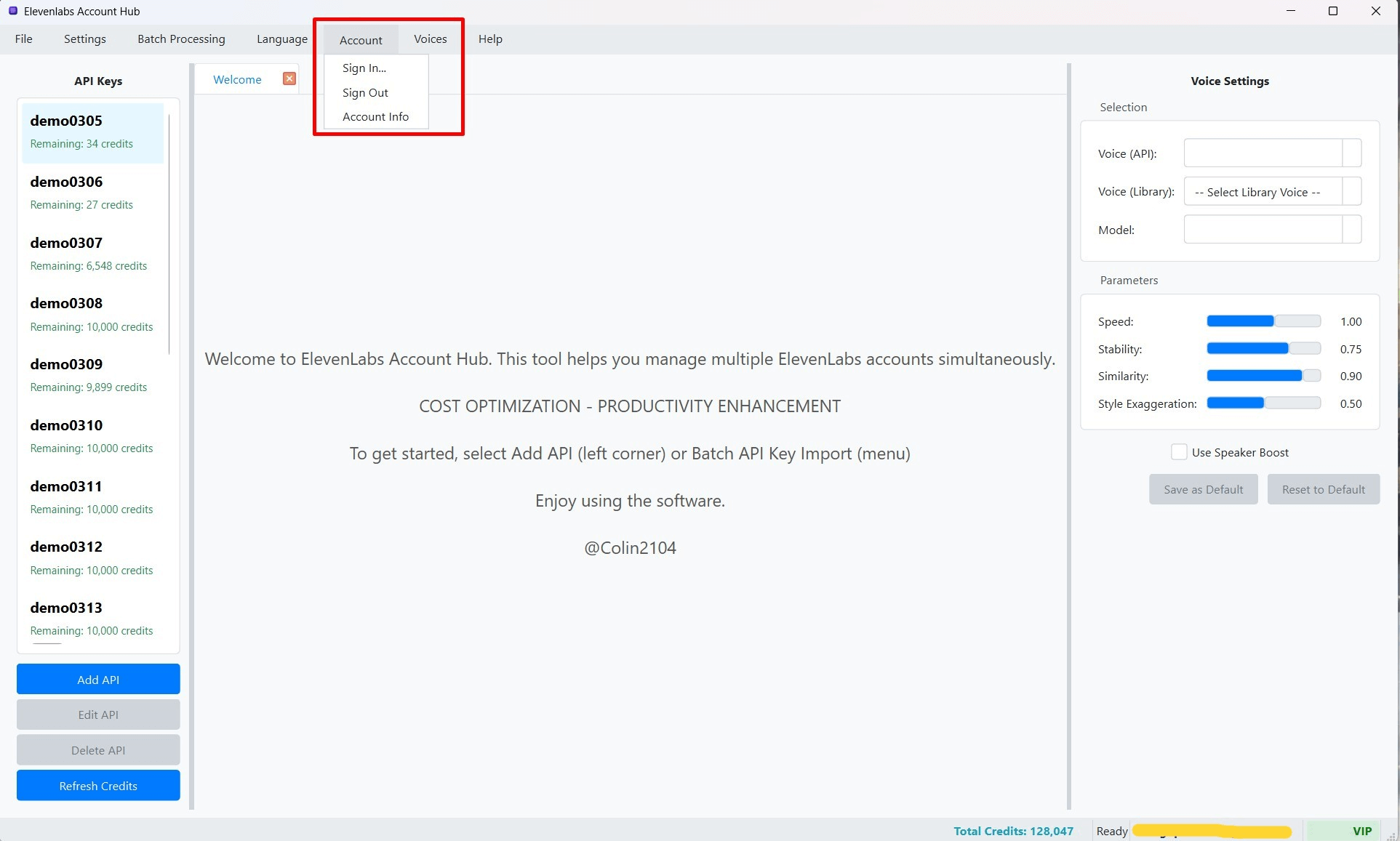
Task: Click the Stability value 0.75
Action: tap(1351, 349)
